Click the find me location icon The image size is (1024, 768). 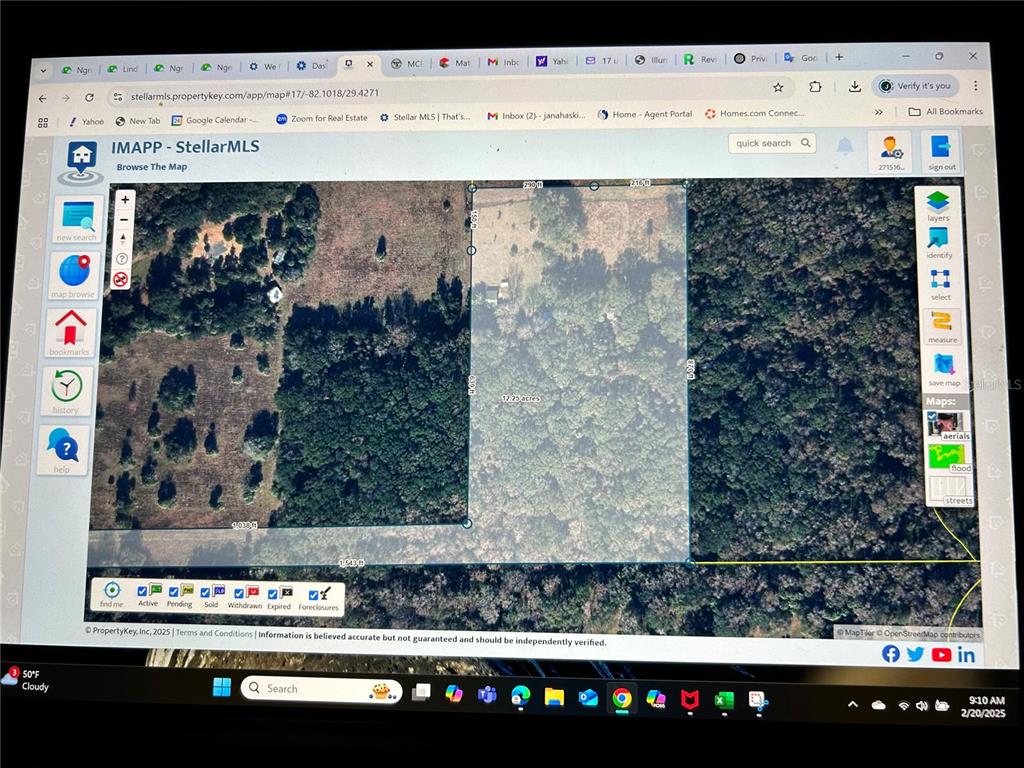tap(112, 593)
